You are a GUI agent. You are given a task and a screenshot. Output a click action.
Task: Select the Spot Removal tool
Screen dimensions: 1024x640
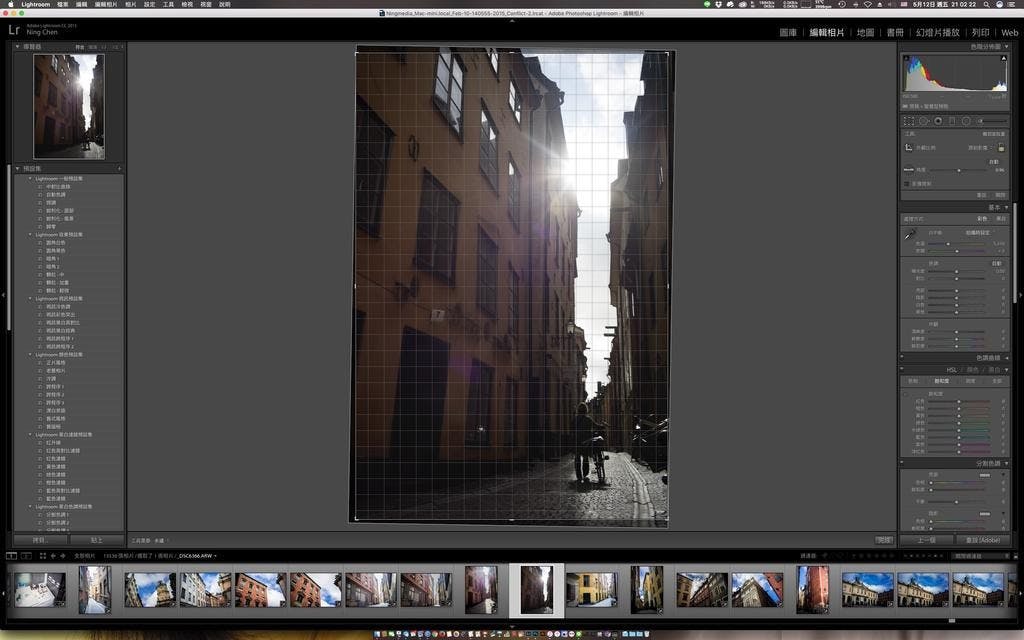pos(923,121)
